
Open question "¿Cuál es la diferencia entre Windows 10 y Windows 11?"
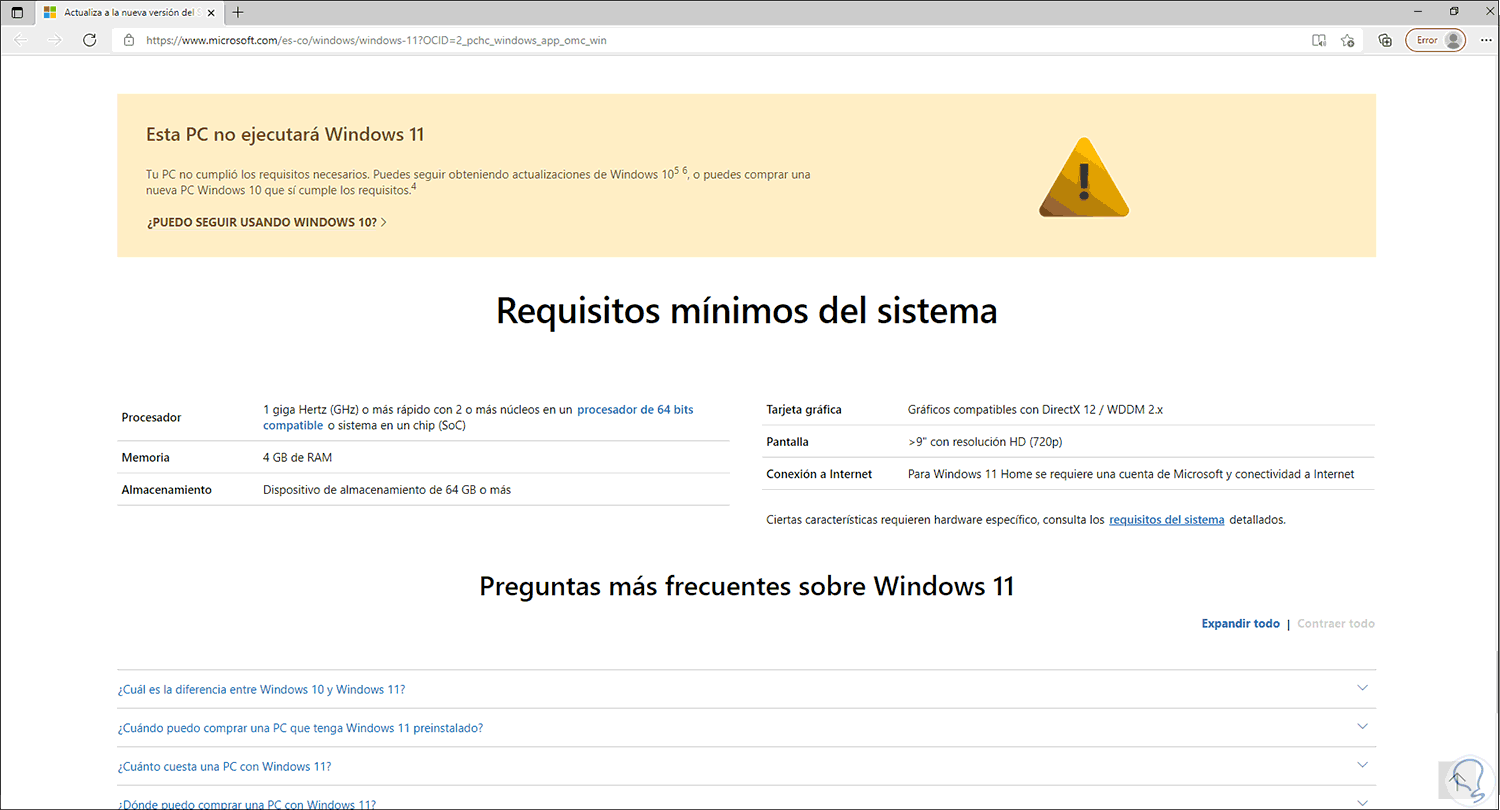pyautogui.click(x=261, y=690)
